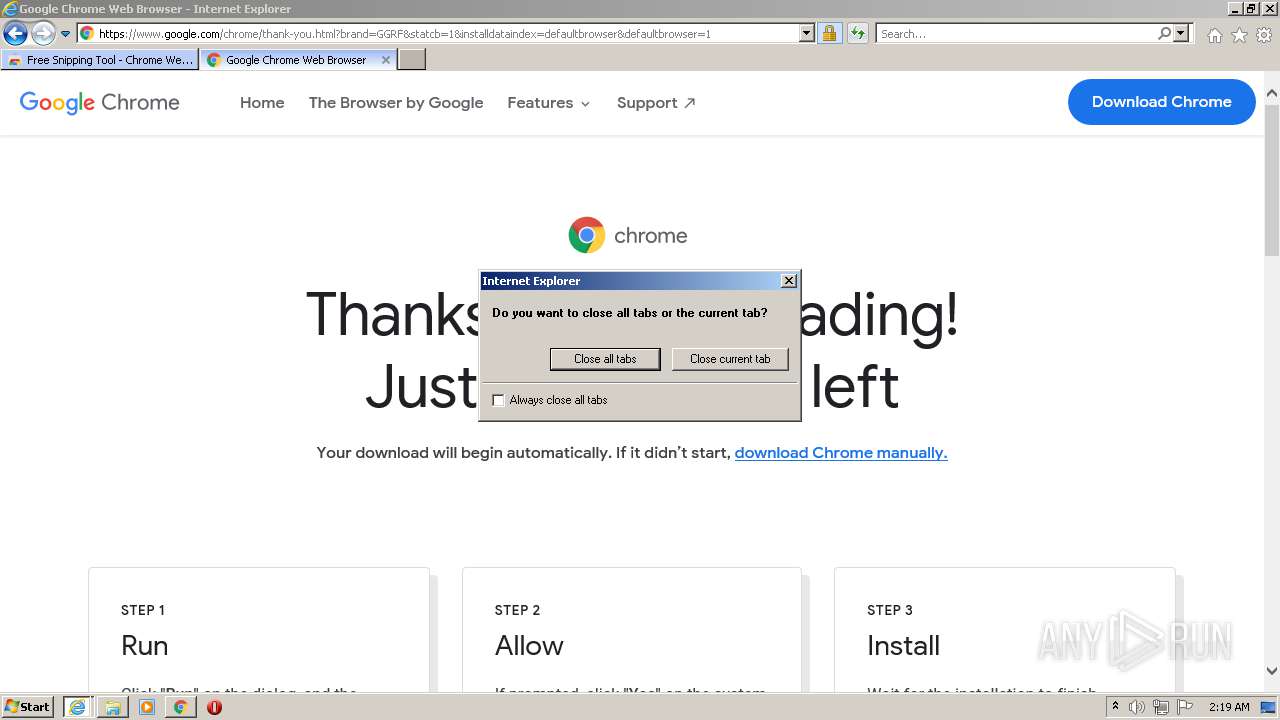Viewport: 1280px width, 720px height.
Task: Go back with the IE back arrow
Action: 15,34
